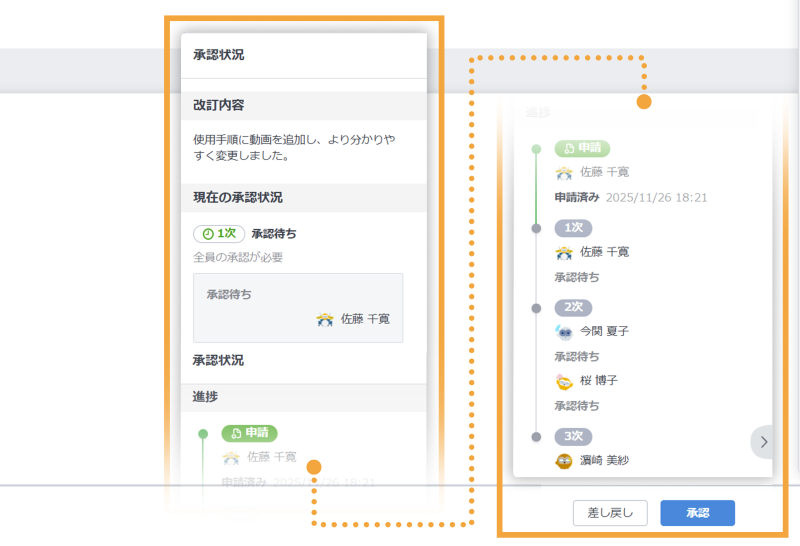Click gray 2次 step badge in timeline
Screen dimensions: 800x546
(573, 307)
